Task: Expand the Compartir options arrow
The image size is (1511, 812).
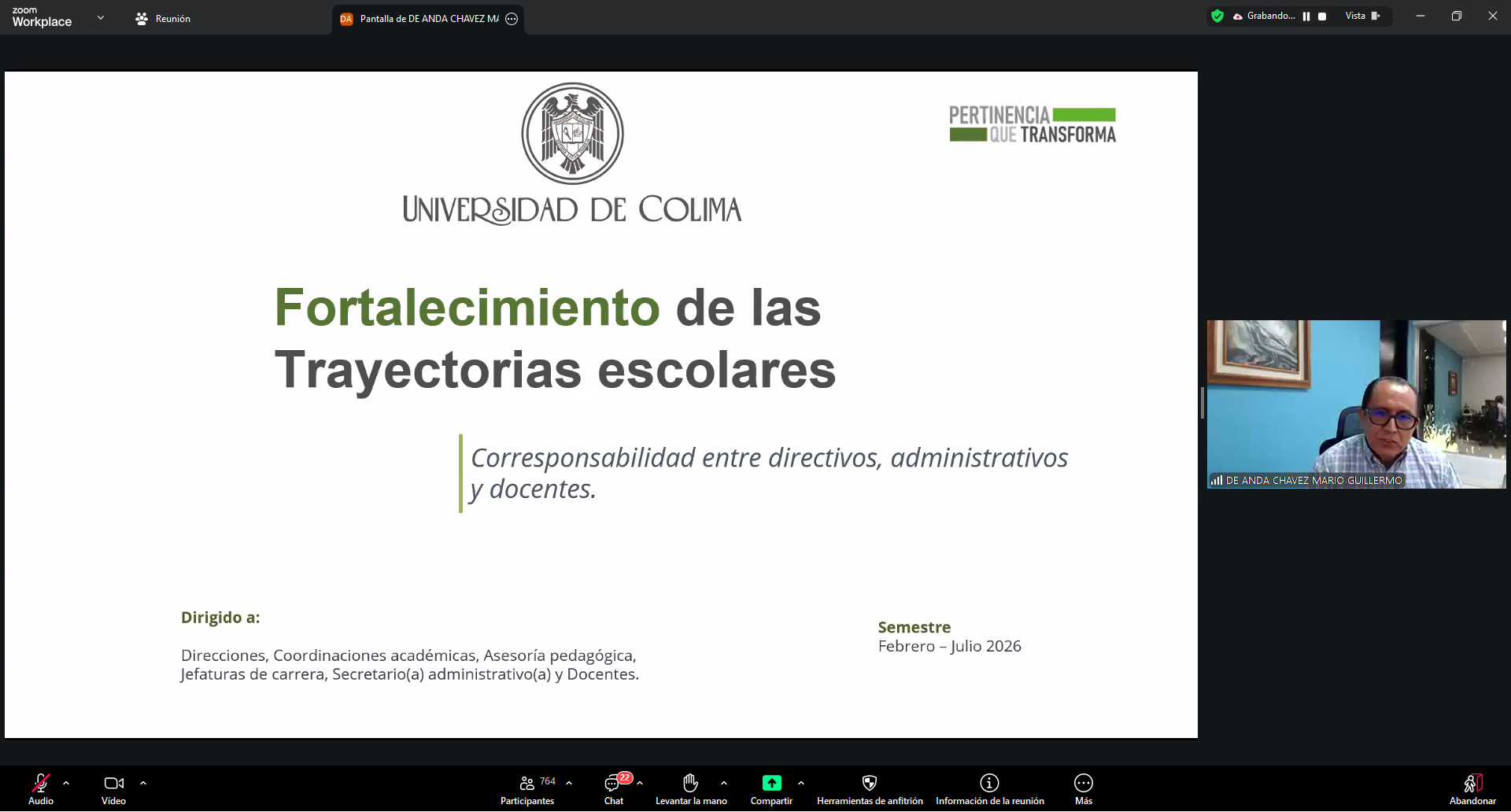Action: pos(801,783)
